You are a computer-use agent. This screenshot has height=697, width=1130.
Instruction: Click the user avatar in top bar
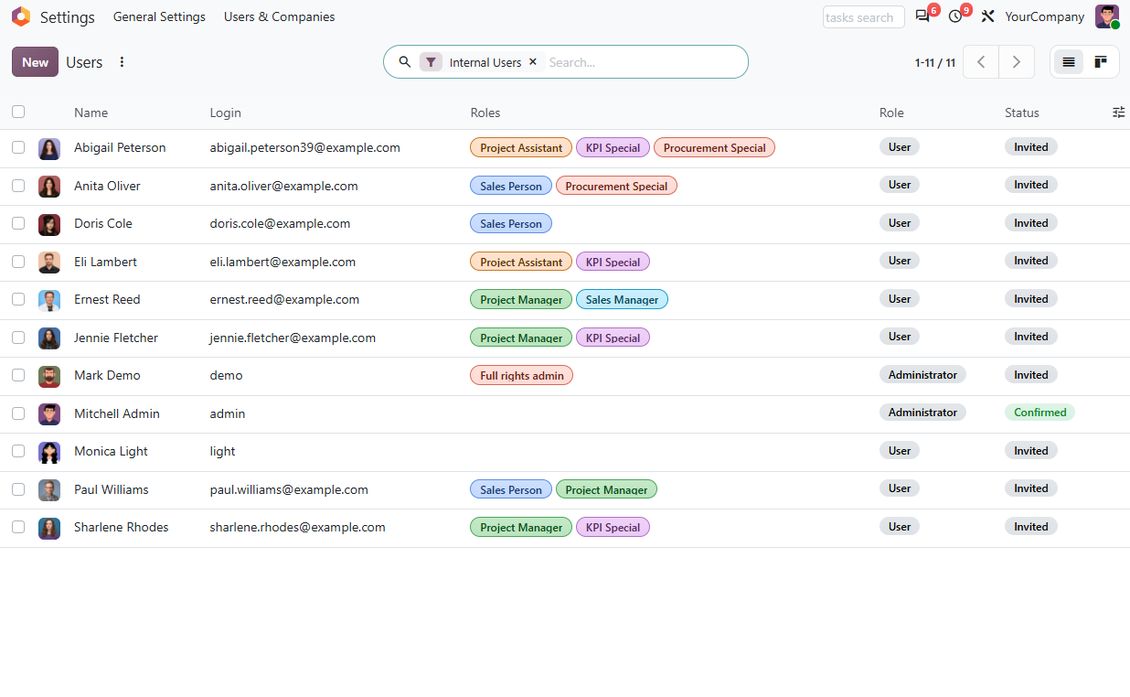click(x=1106, y=17)
